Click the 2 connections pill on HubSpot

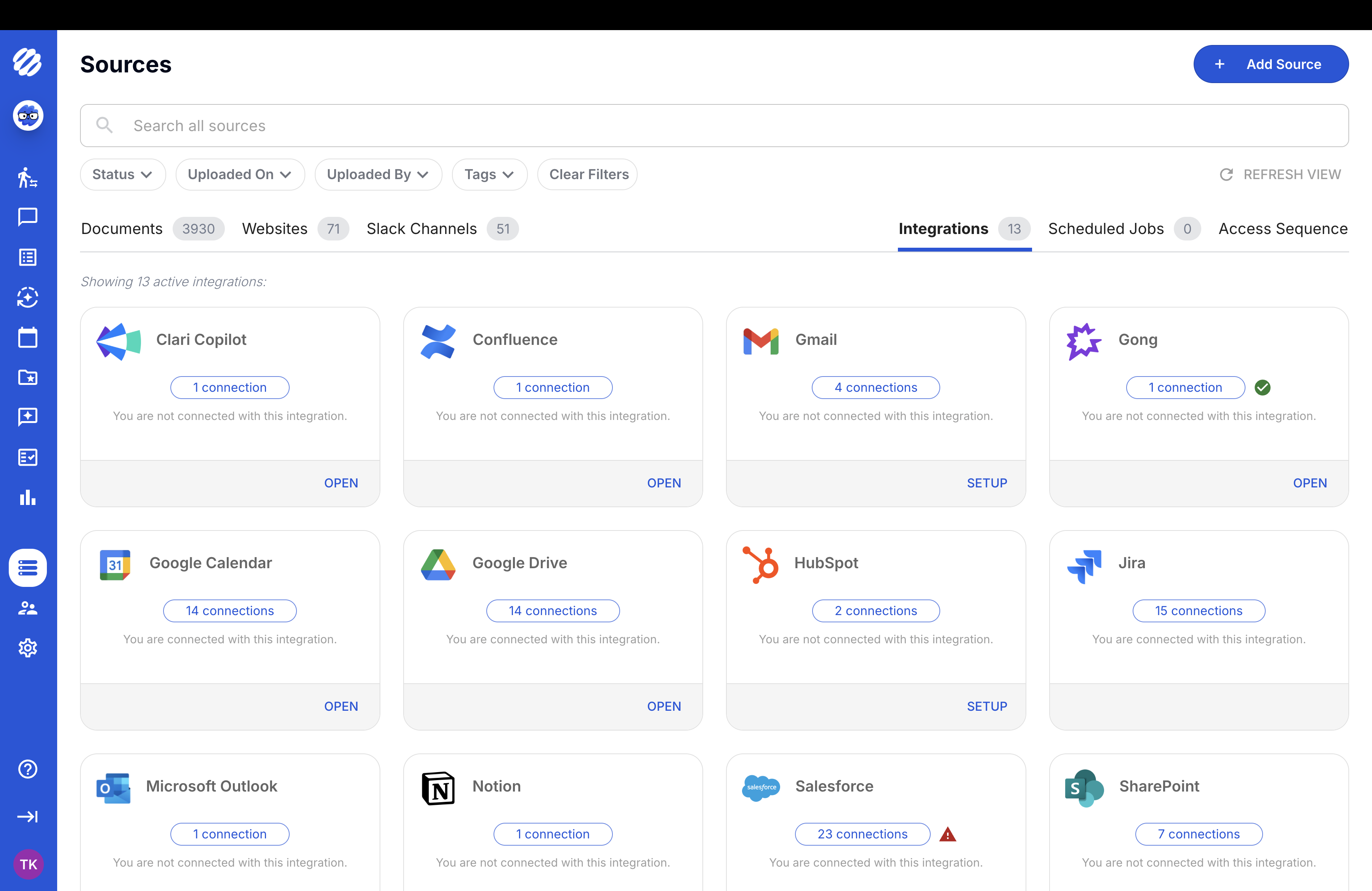click(876, 611)
